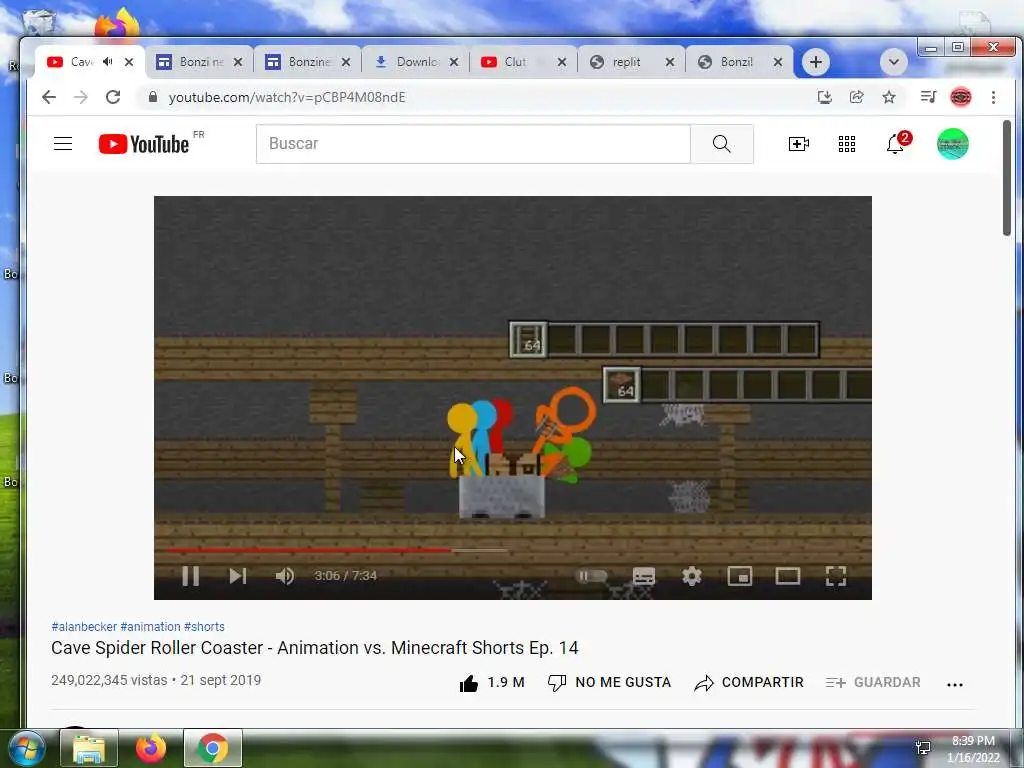Open the media controls icon

[928, 97]
